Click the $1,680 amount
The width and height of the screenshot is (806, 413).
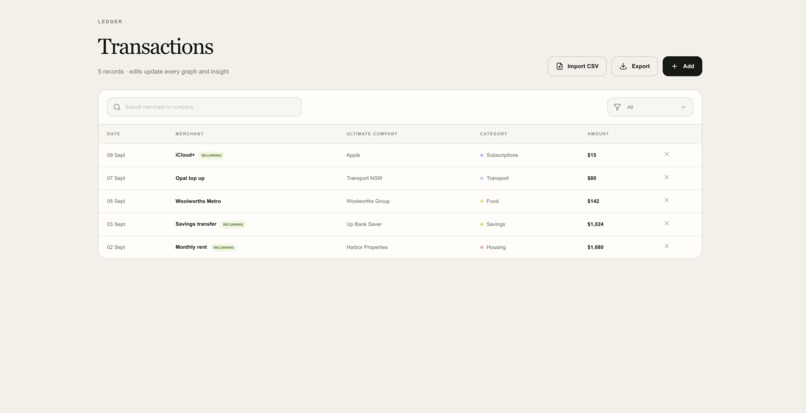(x=595, y=247)
